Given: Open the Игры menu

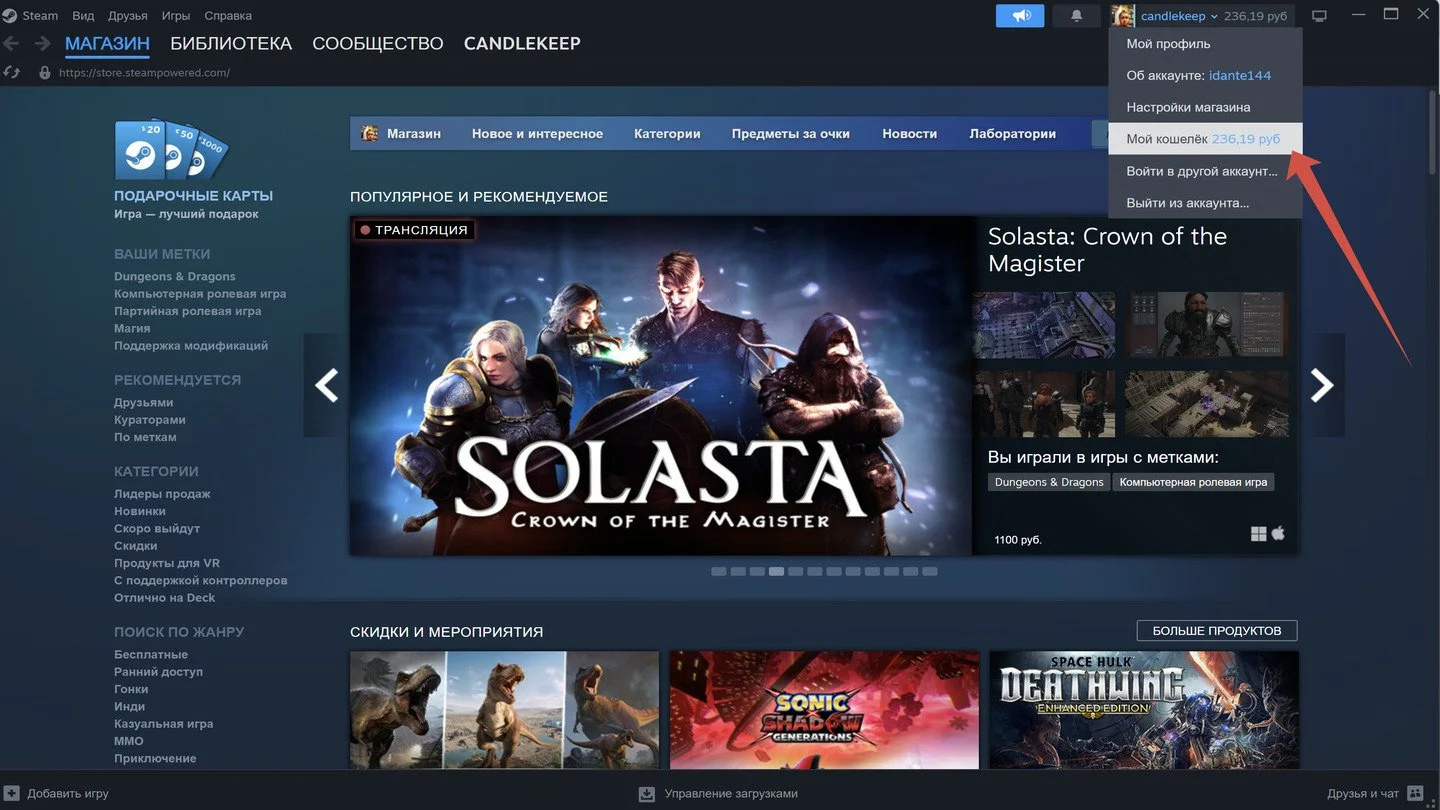Looking at the screenshot, I should pyautogui.click(x=176, y=16).
